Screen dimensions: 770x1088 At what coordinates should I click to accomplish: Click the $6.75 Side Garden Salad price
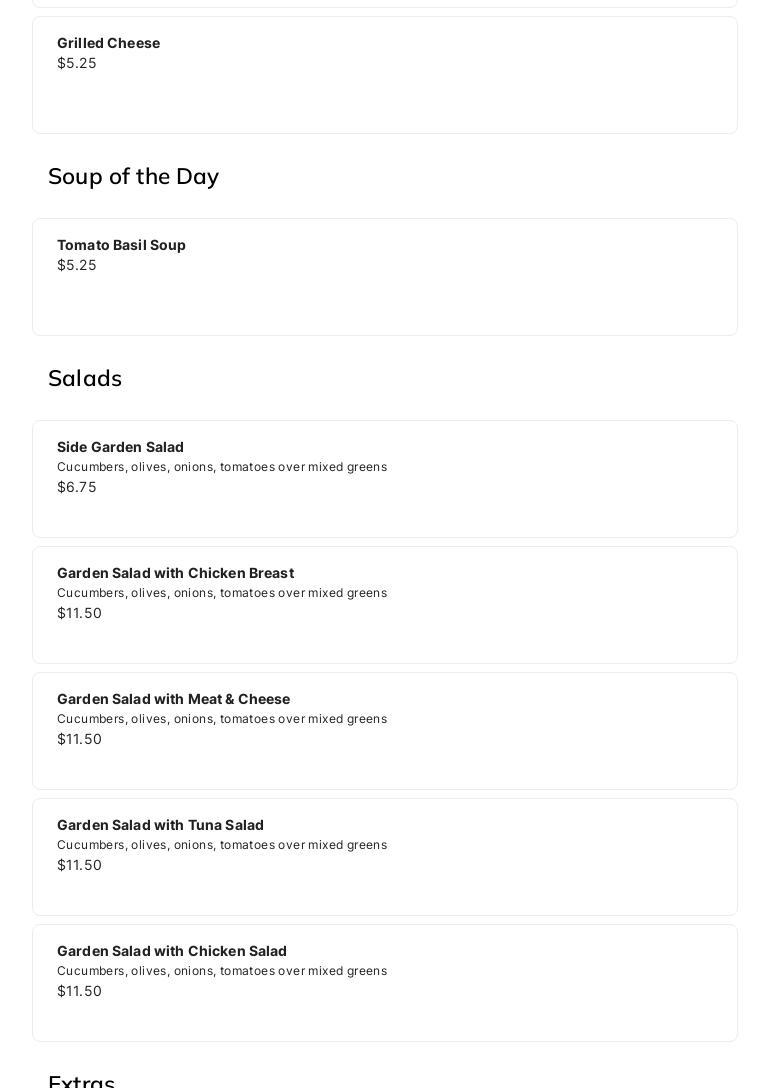(77, 487)
